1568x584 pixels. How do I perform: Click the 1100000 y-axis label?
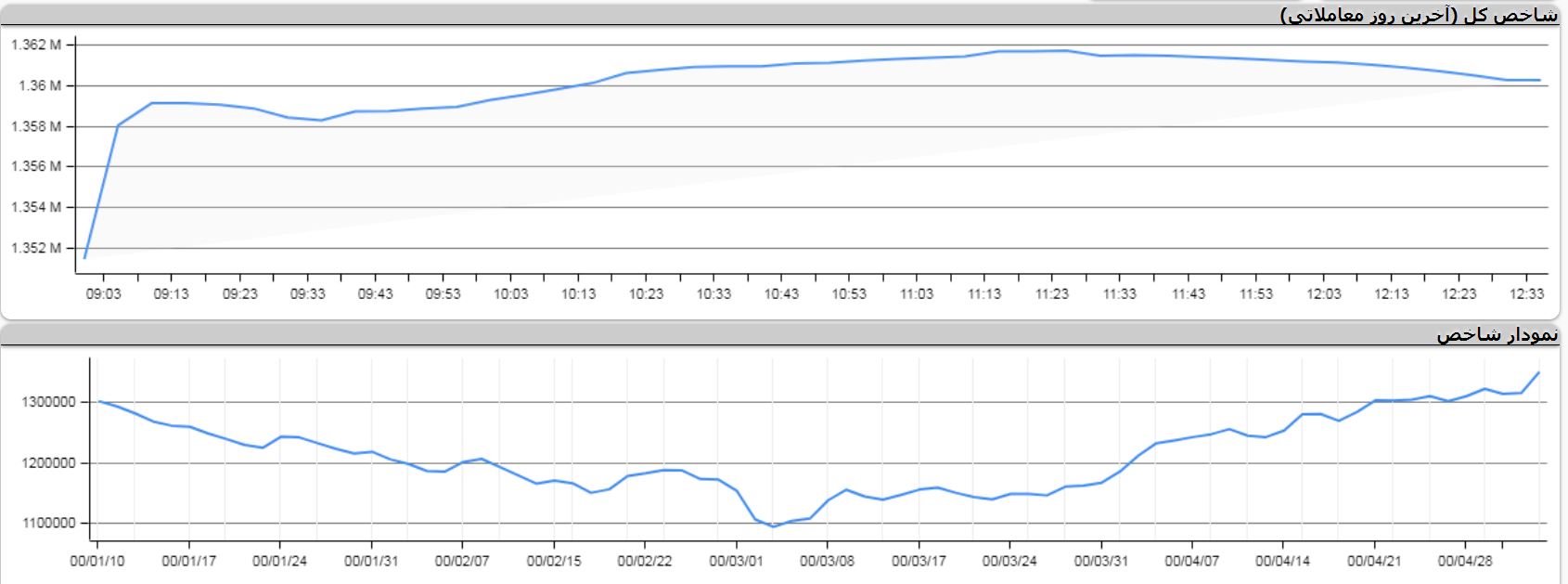click(48, 524)
